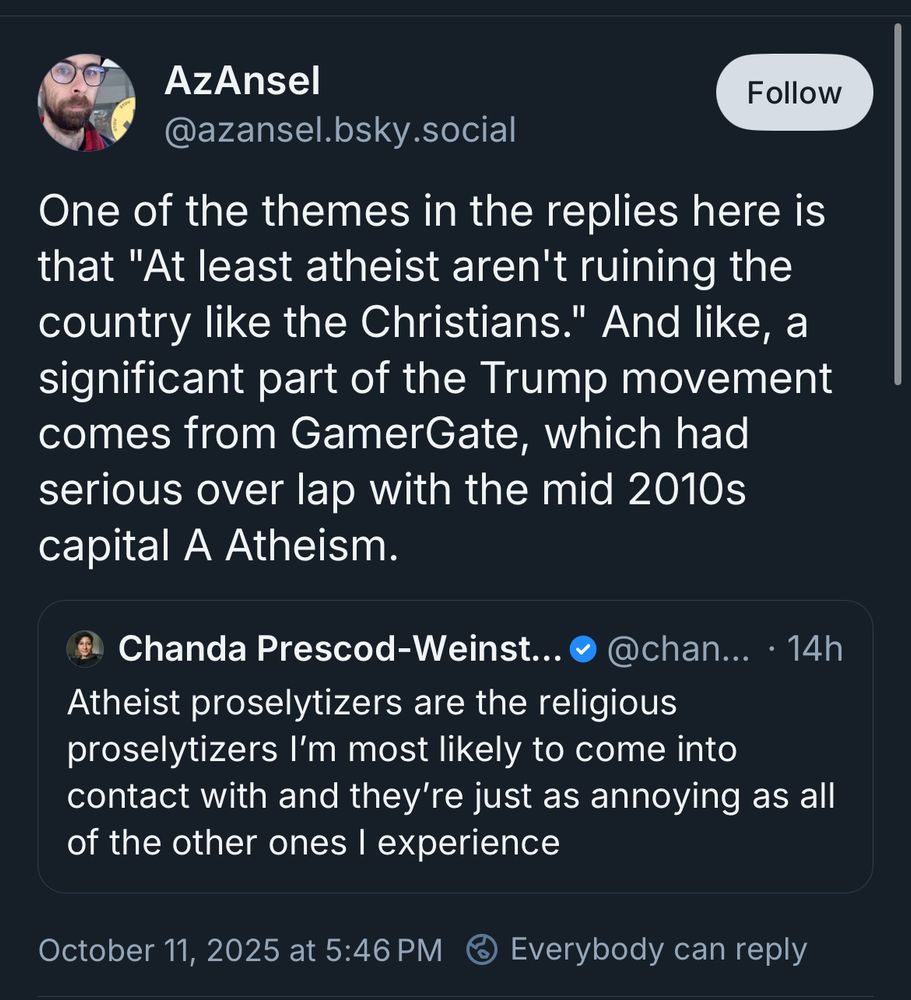
Task: Open Chanda Prescod-Weinst... author name
Action: [339, 649]
